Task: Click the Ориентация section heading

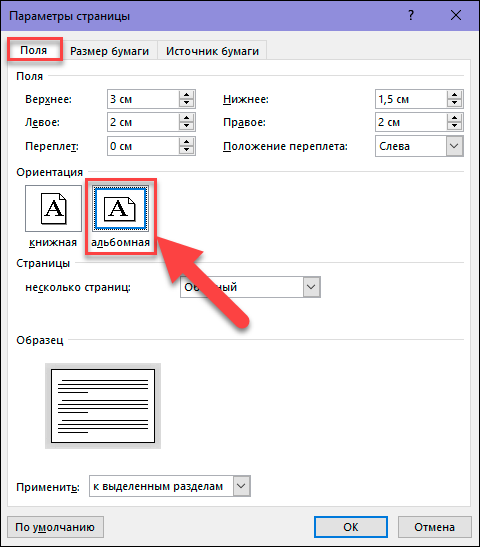Action: 50,172
